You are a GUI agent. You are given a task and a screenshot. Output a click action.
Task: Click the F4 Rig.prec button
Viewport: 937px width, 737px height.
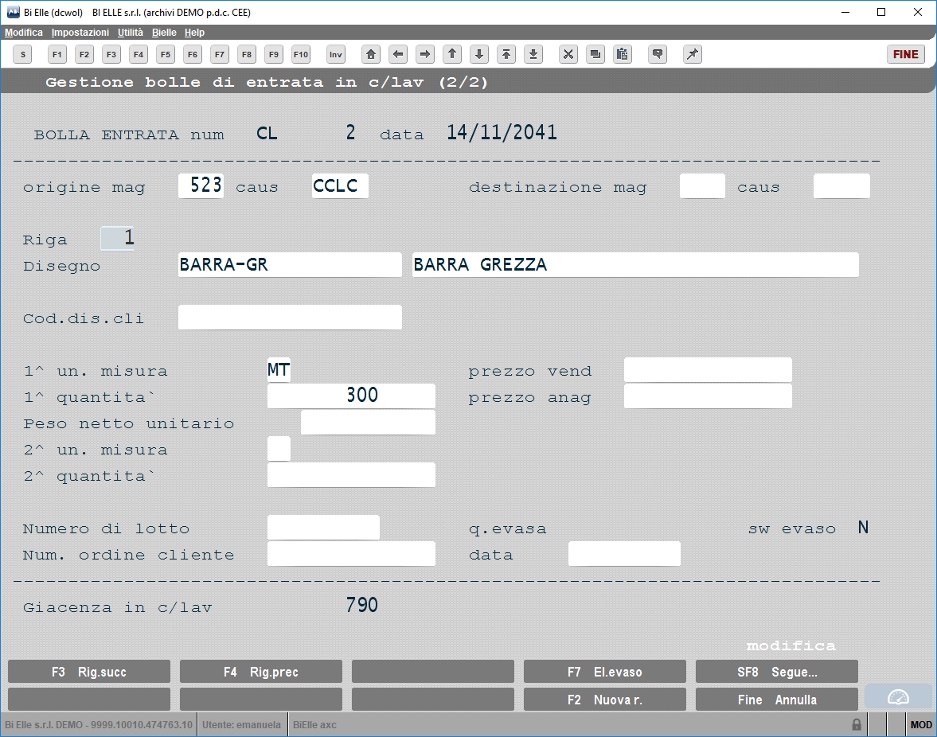point(261,672)
